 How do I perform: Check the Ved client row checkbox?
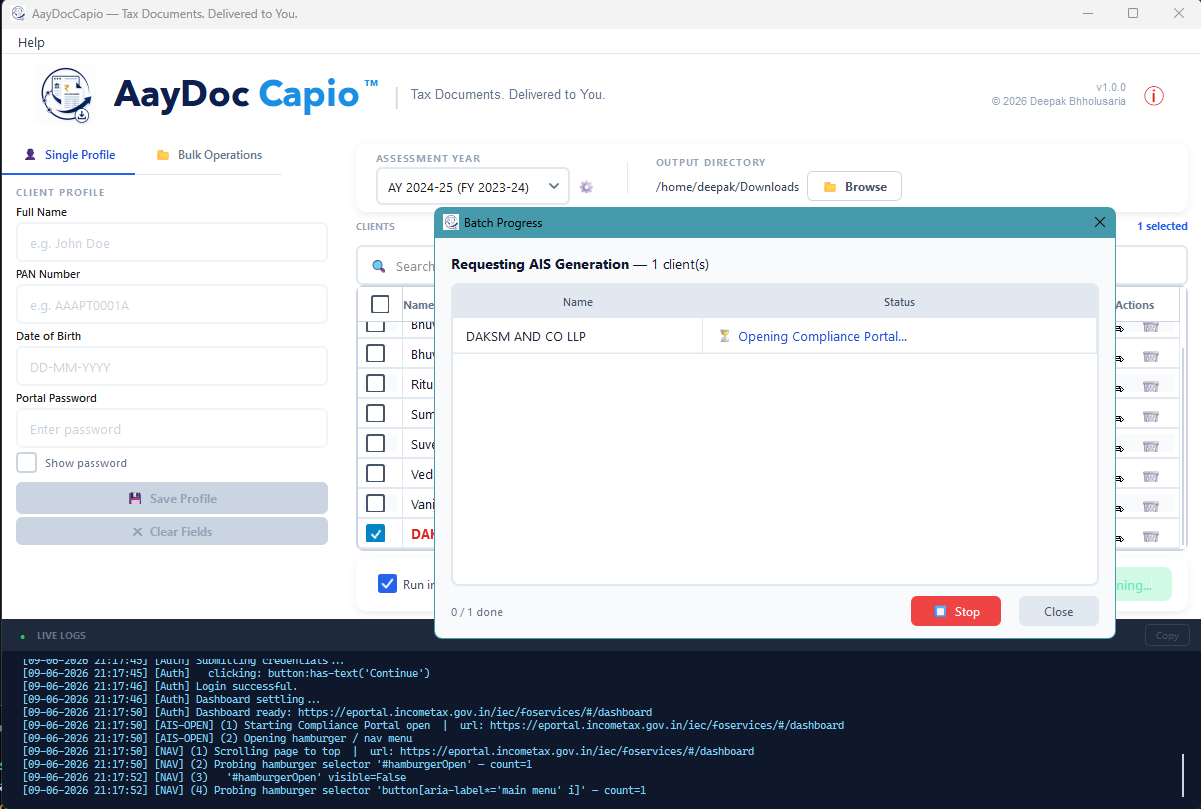point(375,473)
